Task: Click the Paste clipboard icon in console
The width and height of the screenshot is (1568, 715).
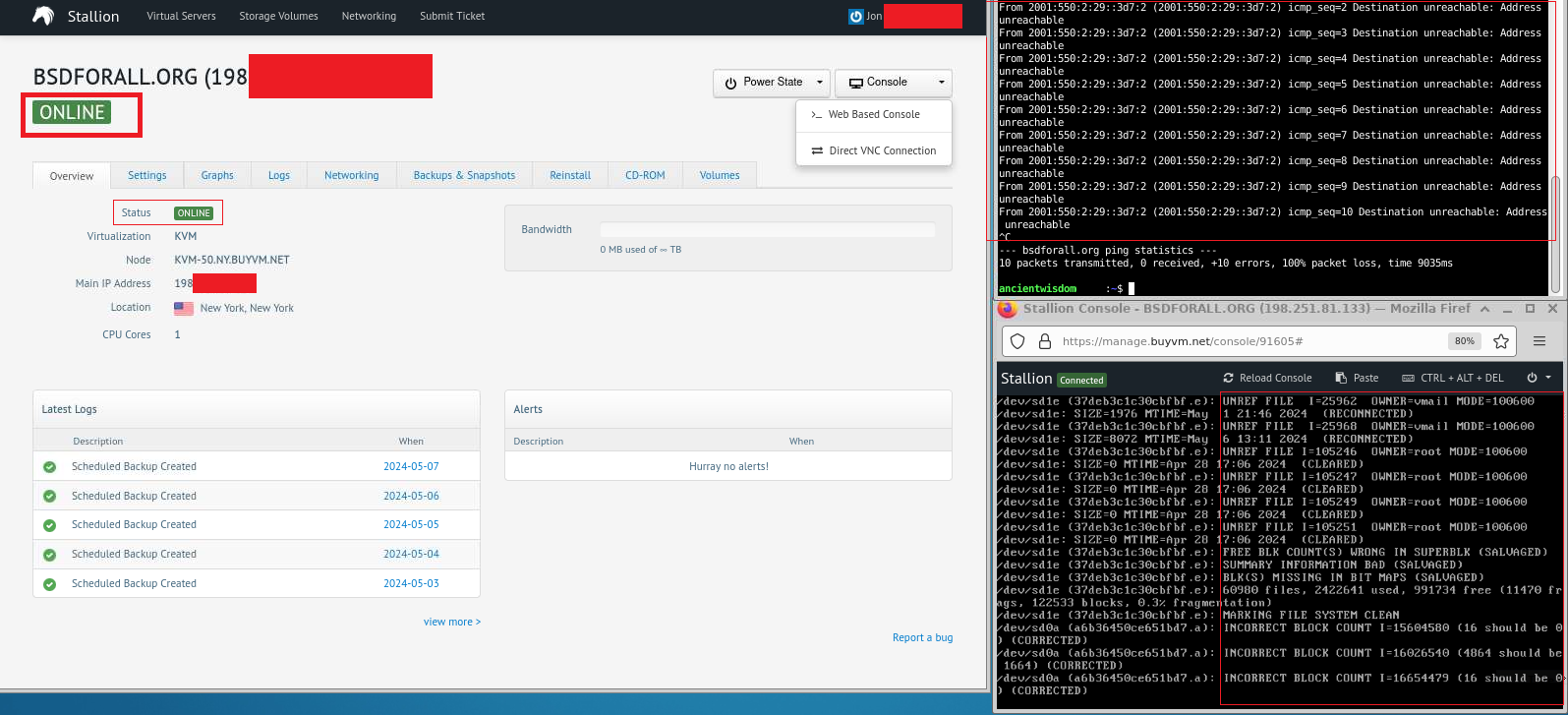Action: [1341, 378]
